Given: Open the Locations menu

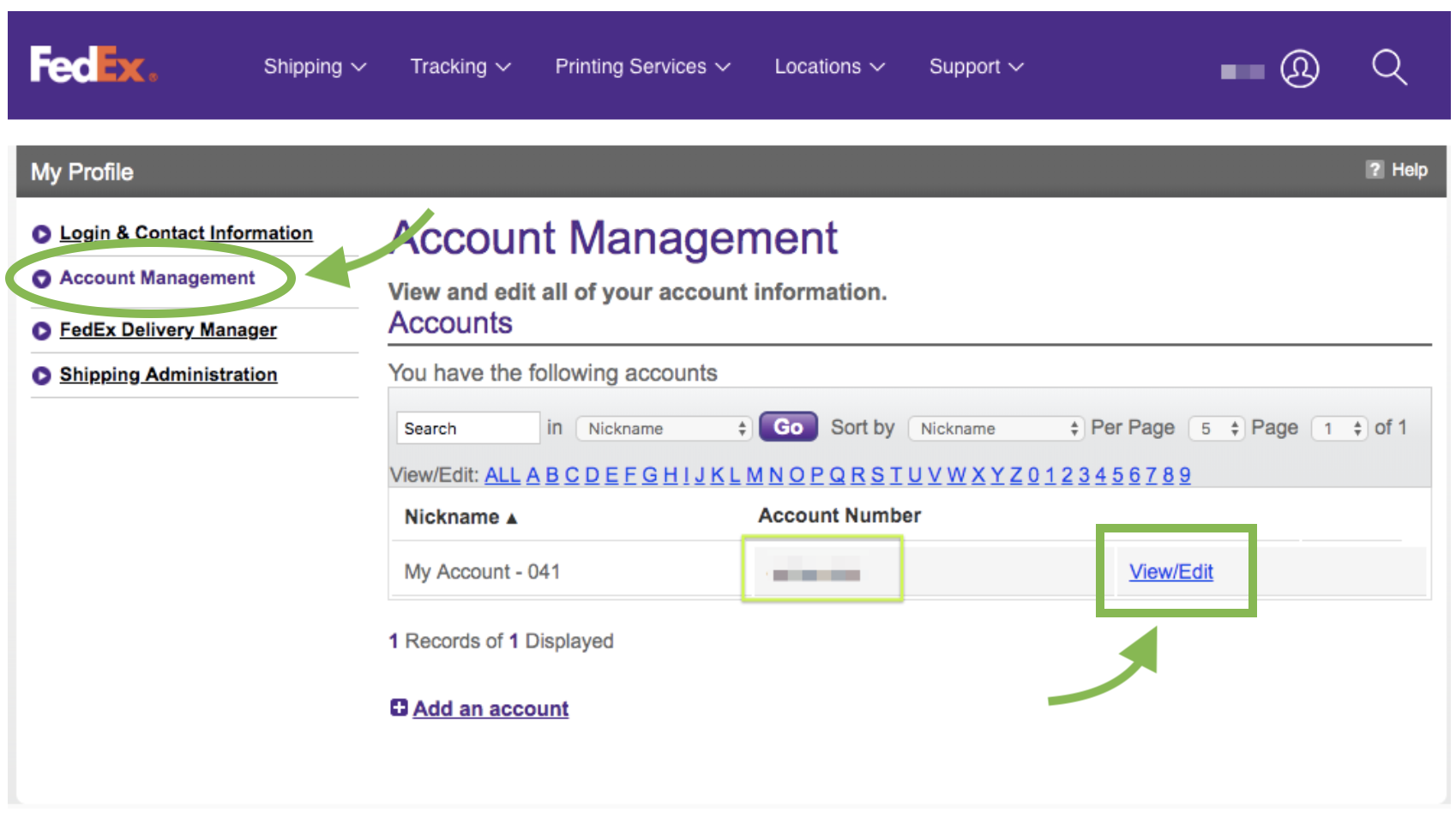Looking at the screenshot, I should [x=829, y=67].
